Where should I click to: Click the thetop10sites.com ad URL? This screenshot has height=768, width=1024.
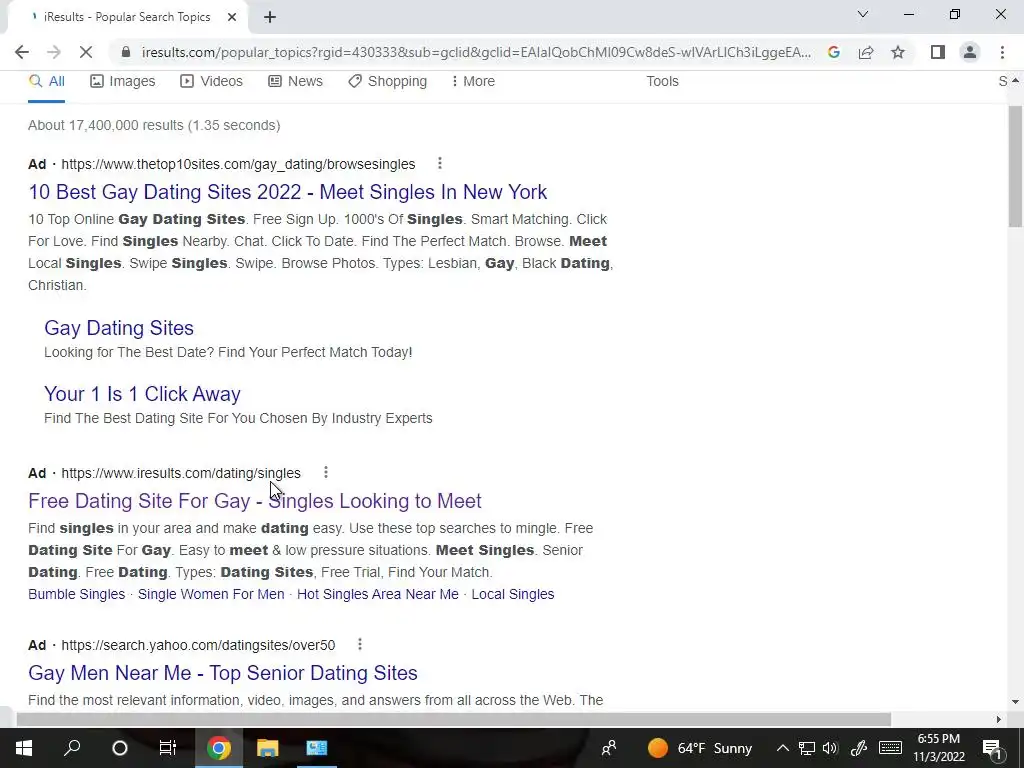238,164
